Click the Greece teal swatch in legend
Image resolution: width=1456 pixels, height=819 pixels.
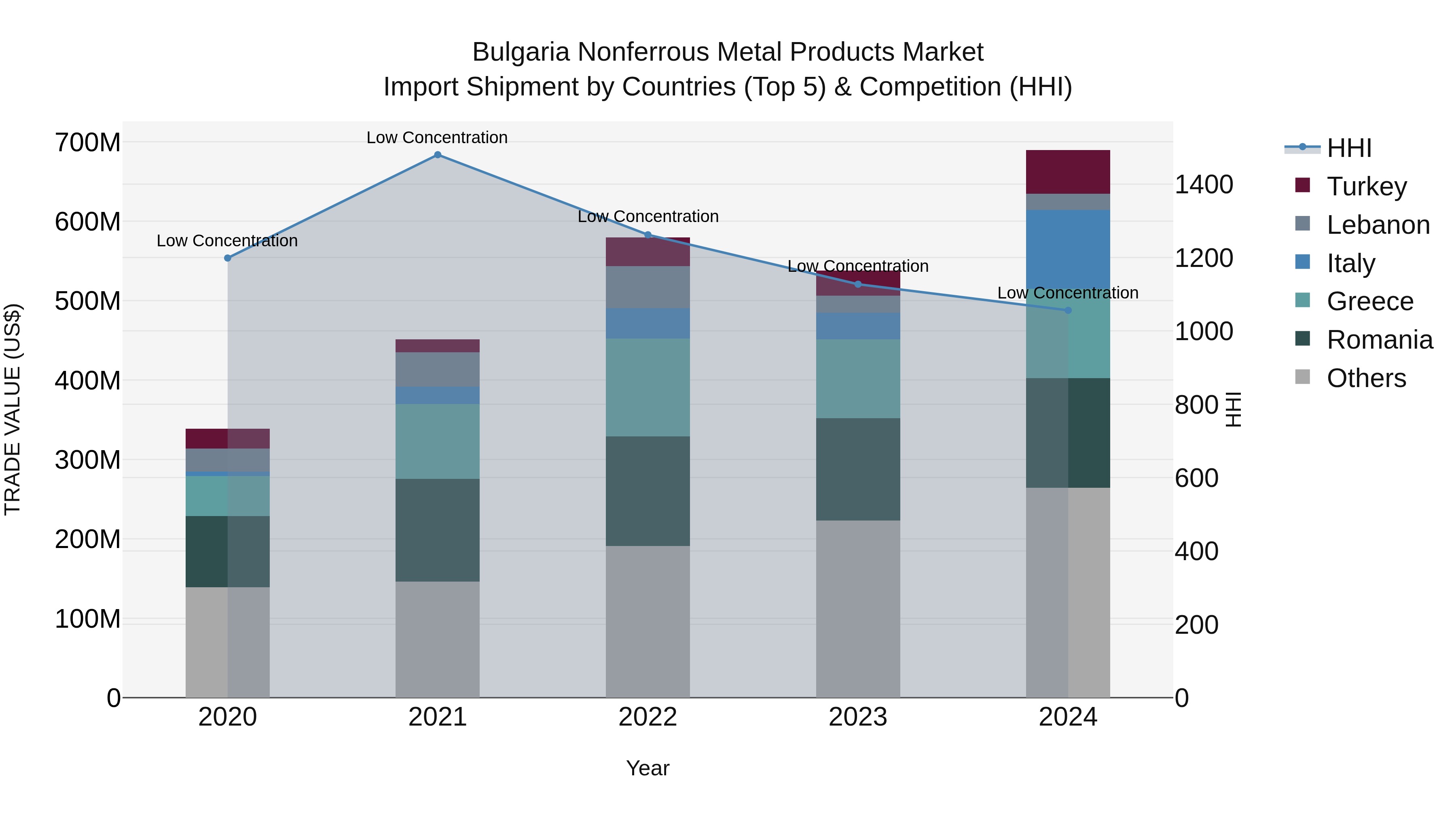(x=1302, y=300)
